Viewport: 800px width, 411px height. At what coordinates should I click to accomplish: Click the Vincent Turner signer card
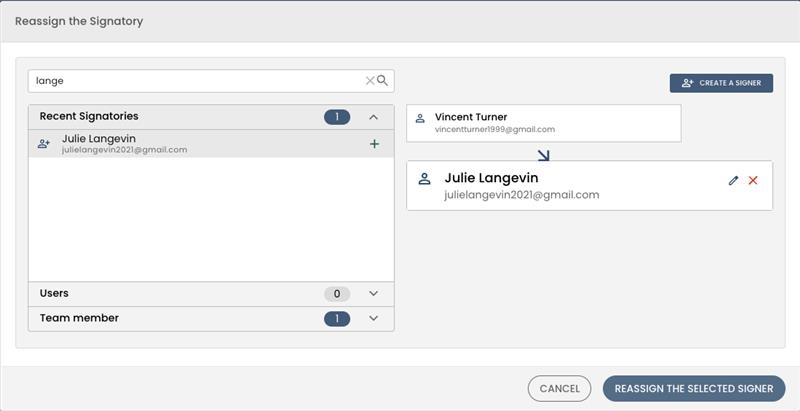[544, 123]
